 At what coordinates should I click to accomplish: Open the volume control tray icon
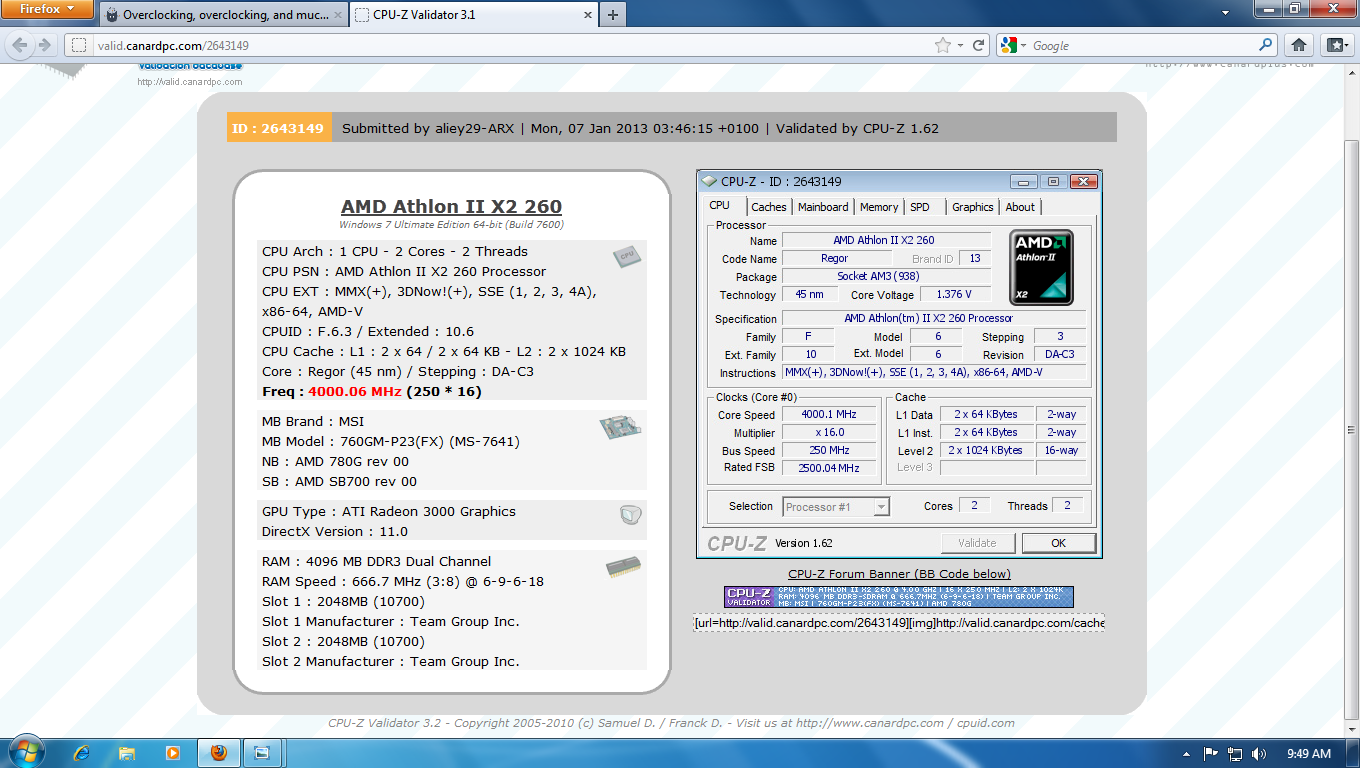click(1259, 753)
